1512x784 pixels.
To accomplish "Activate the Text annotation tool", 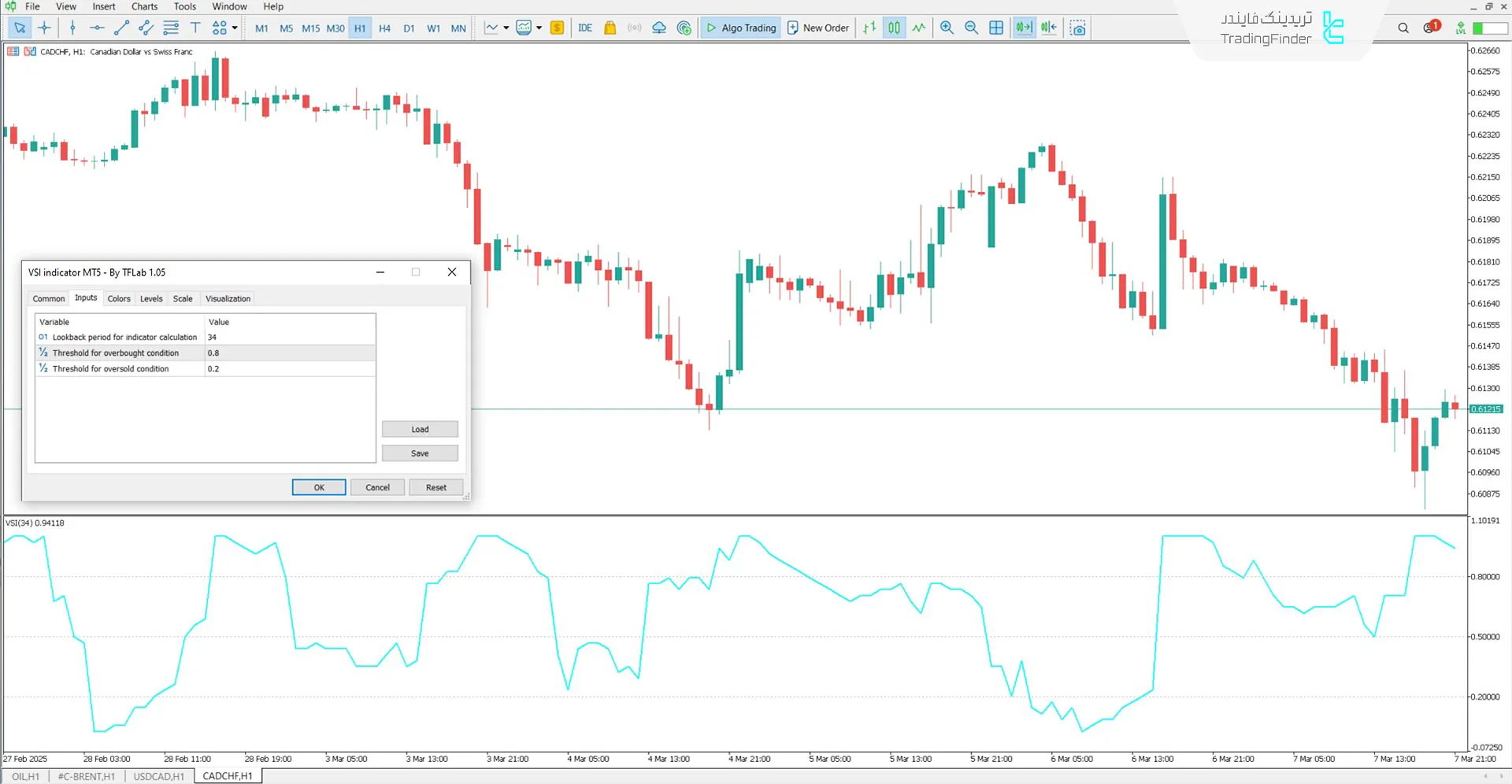I will [x=195, y=28].
